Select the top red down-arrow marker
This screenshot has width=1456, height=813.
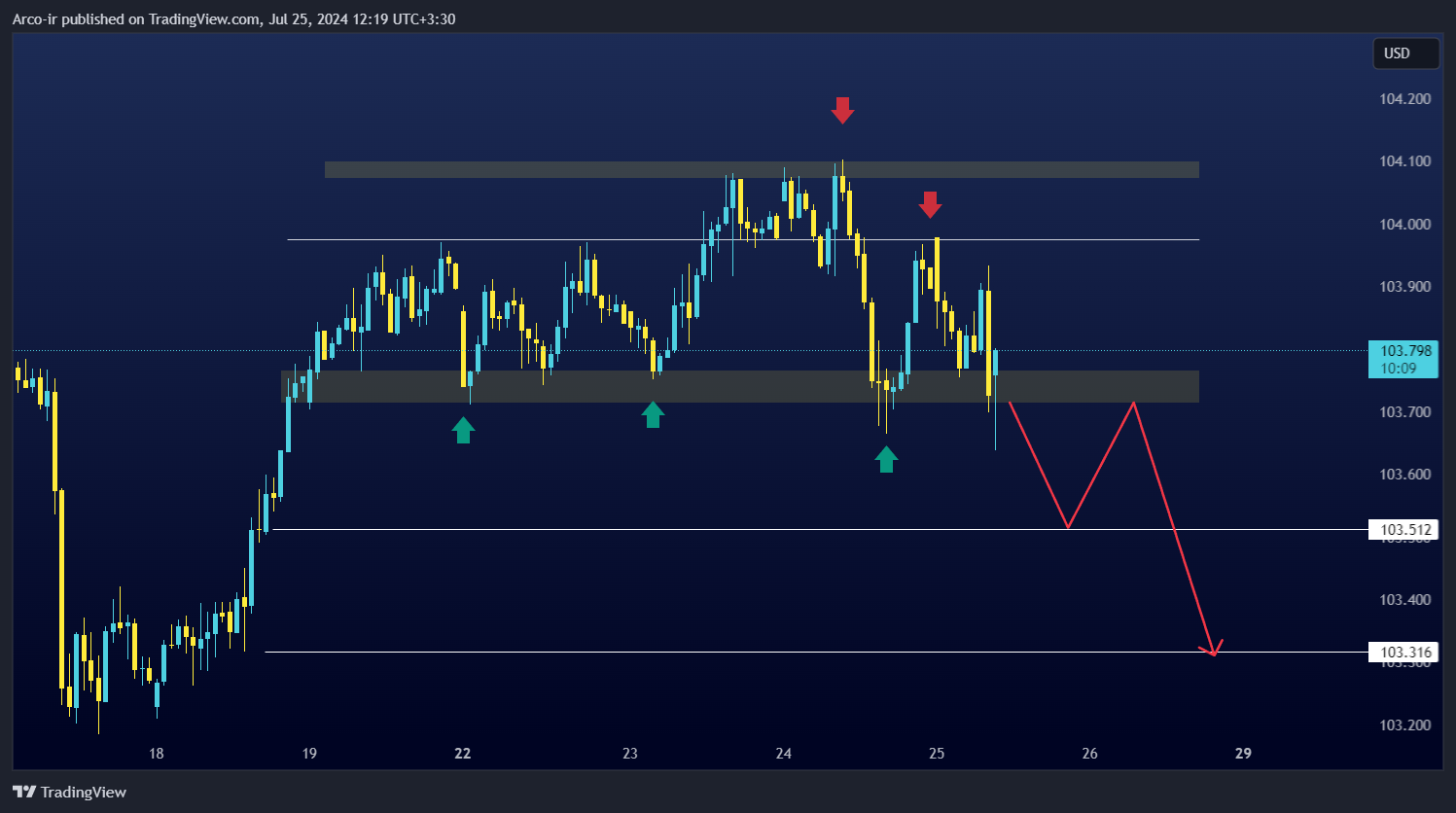842,110
